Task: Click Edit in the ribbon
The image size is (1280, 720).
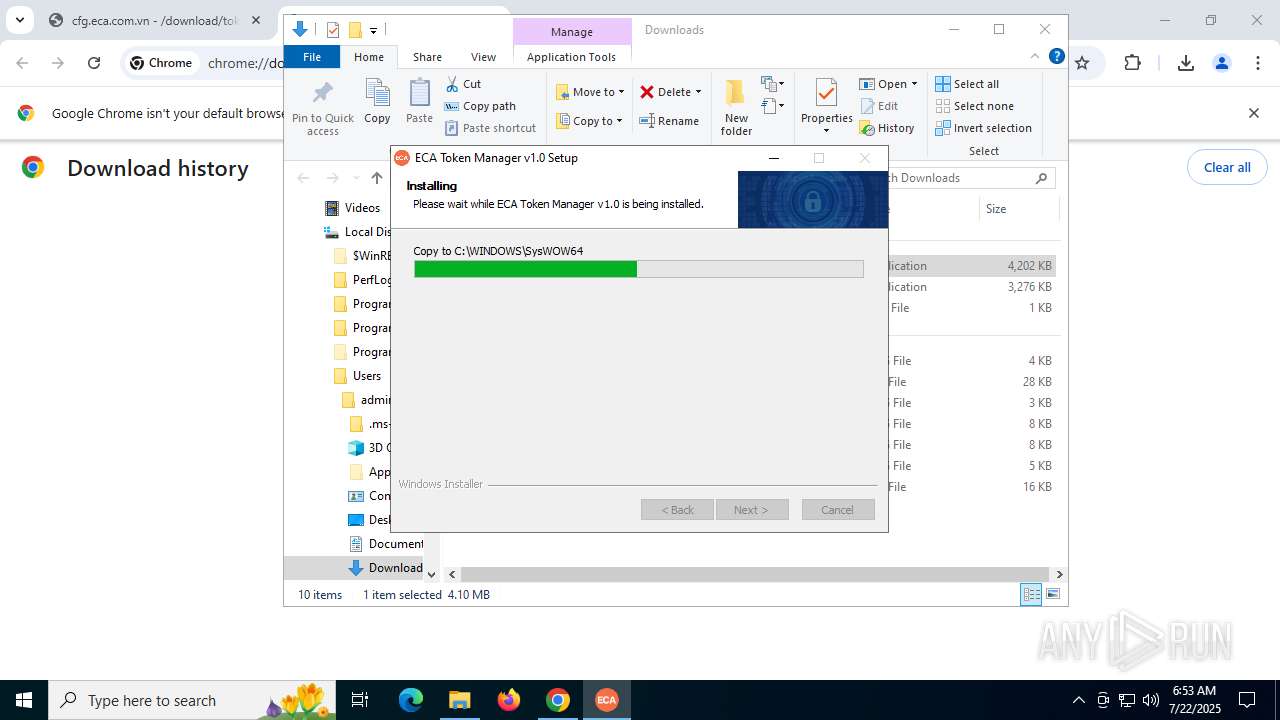Action: tap(879, 106)
